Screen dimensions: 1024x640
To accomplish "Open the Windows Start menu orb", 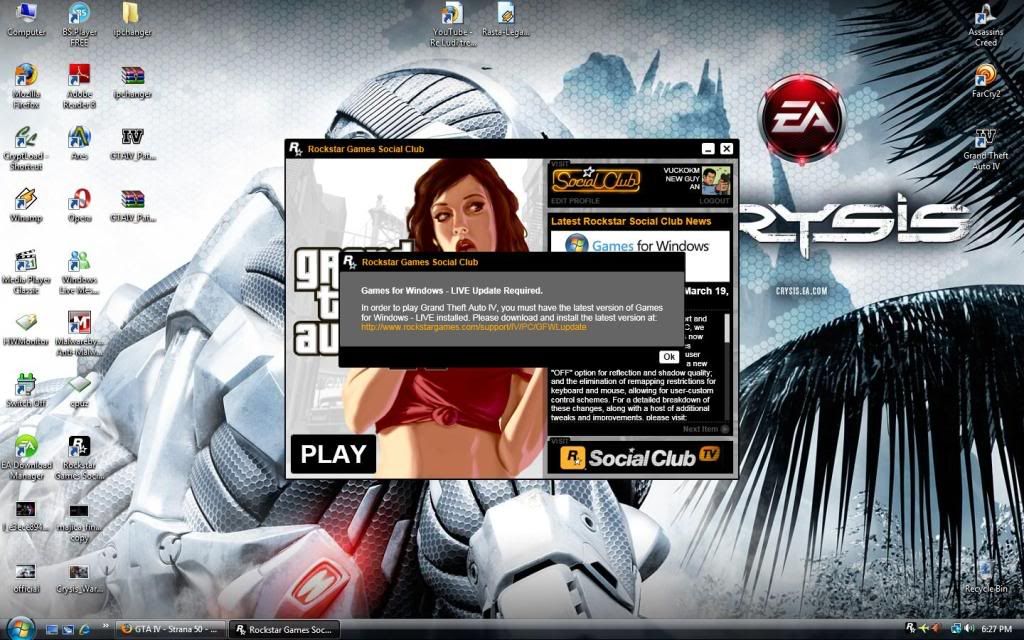I will [x=20, y=628].
